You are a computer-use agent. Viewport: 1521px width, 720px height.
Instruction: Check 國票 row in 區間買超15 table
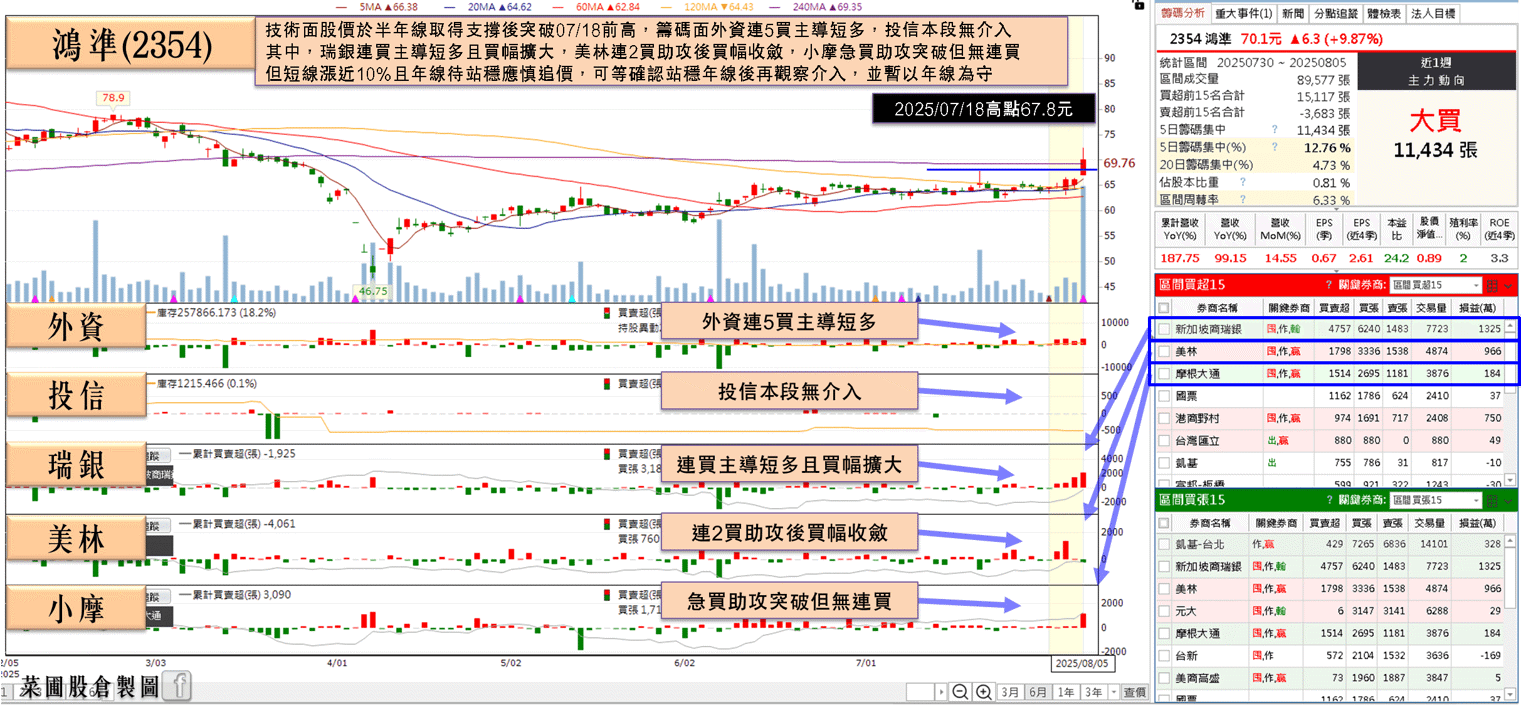tap(1164, 396)
